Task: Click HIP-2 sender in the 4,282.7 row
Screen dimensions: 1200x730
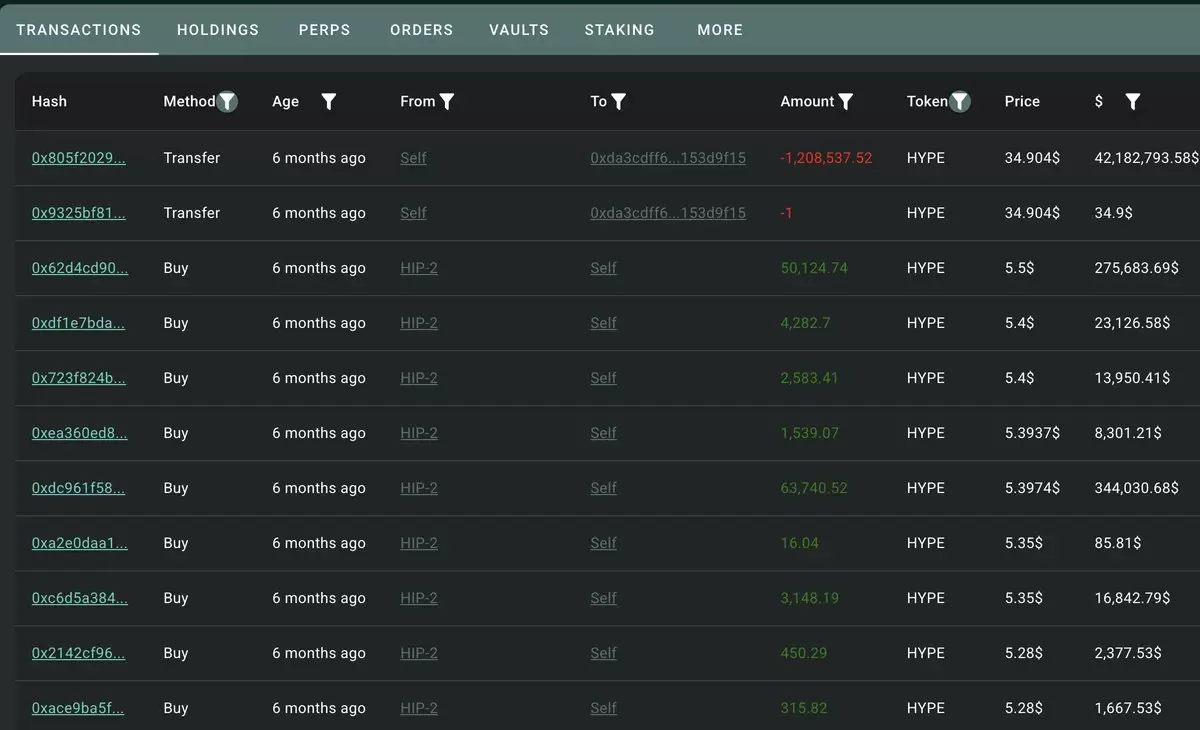Action: pyautogui.click(x=419, y=323)
